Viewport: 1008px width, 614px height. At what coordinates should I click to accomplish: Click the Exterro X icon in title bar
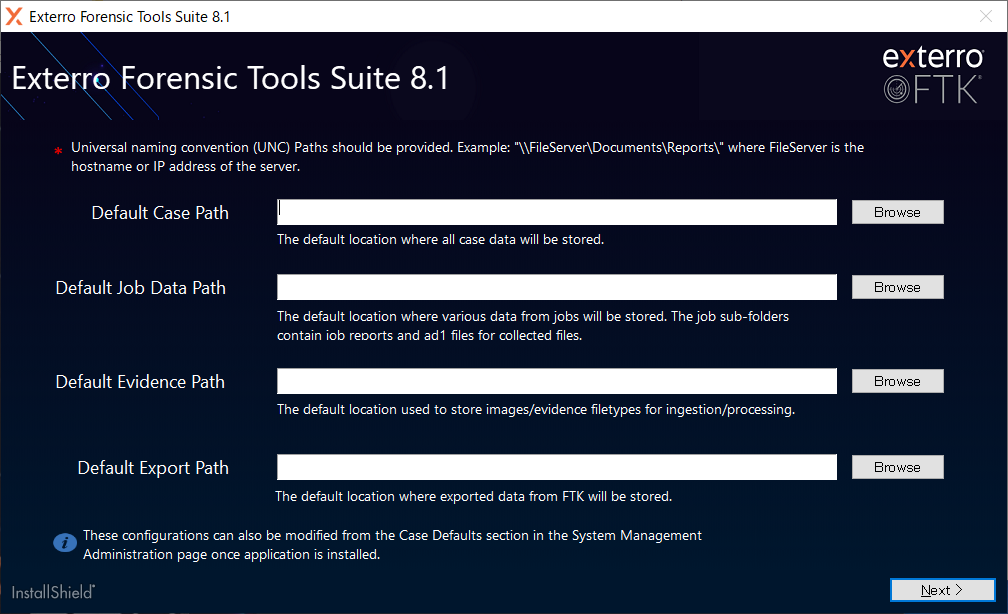[x=14, y=16]
